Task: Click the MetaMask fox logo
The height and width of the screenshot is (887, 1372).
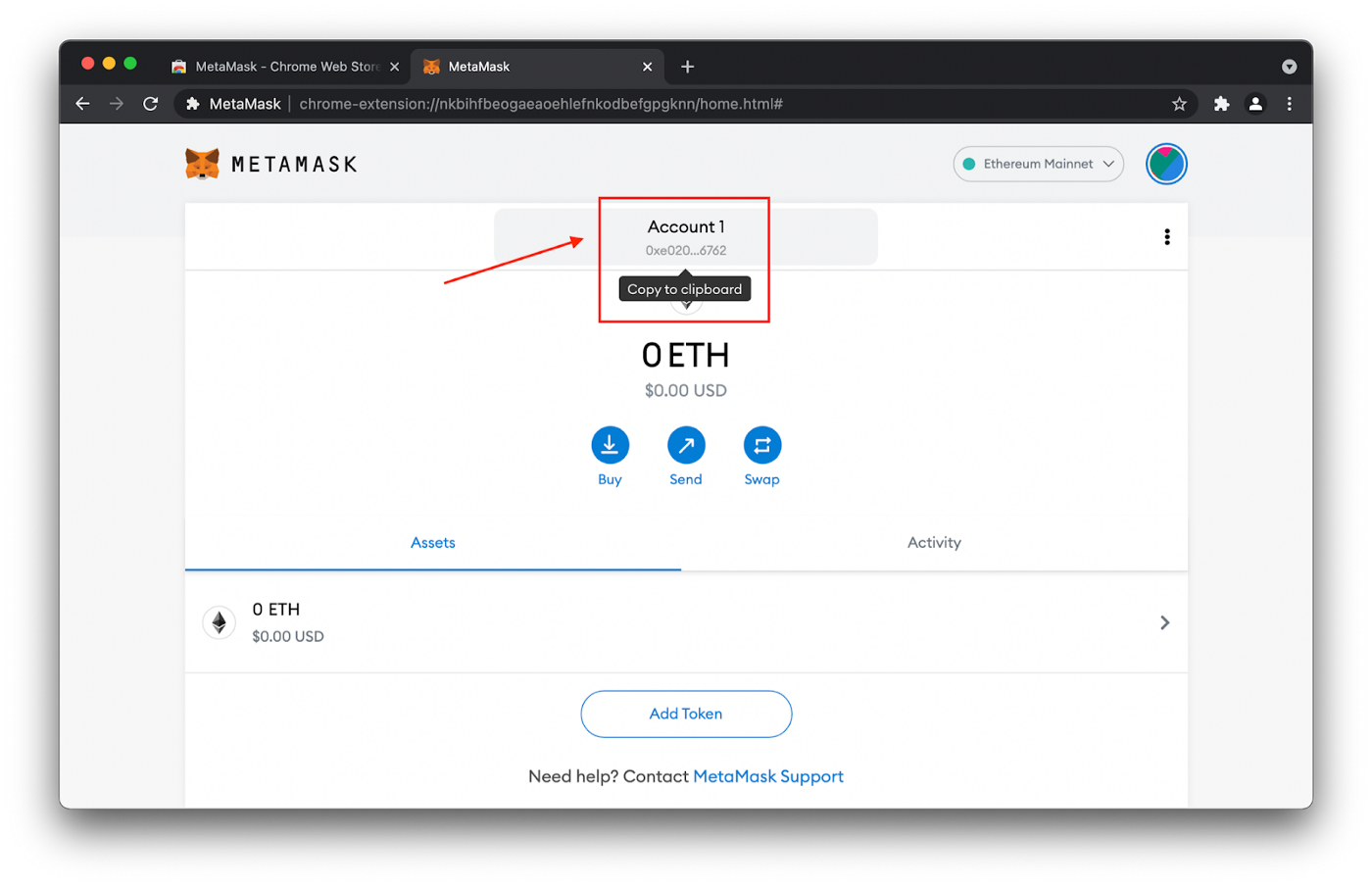Action: 202,164
